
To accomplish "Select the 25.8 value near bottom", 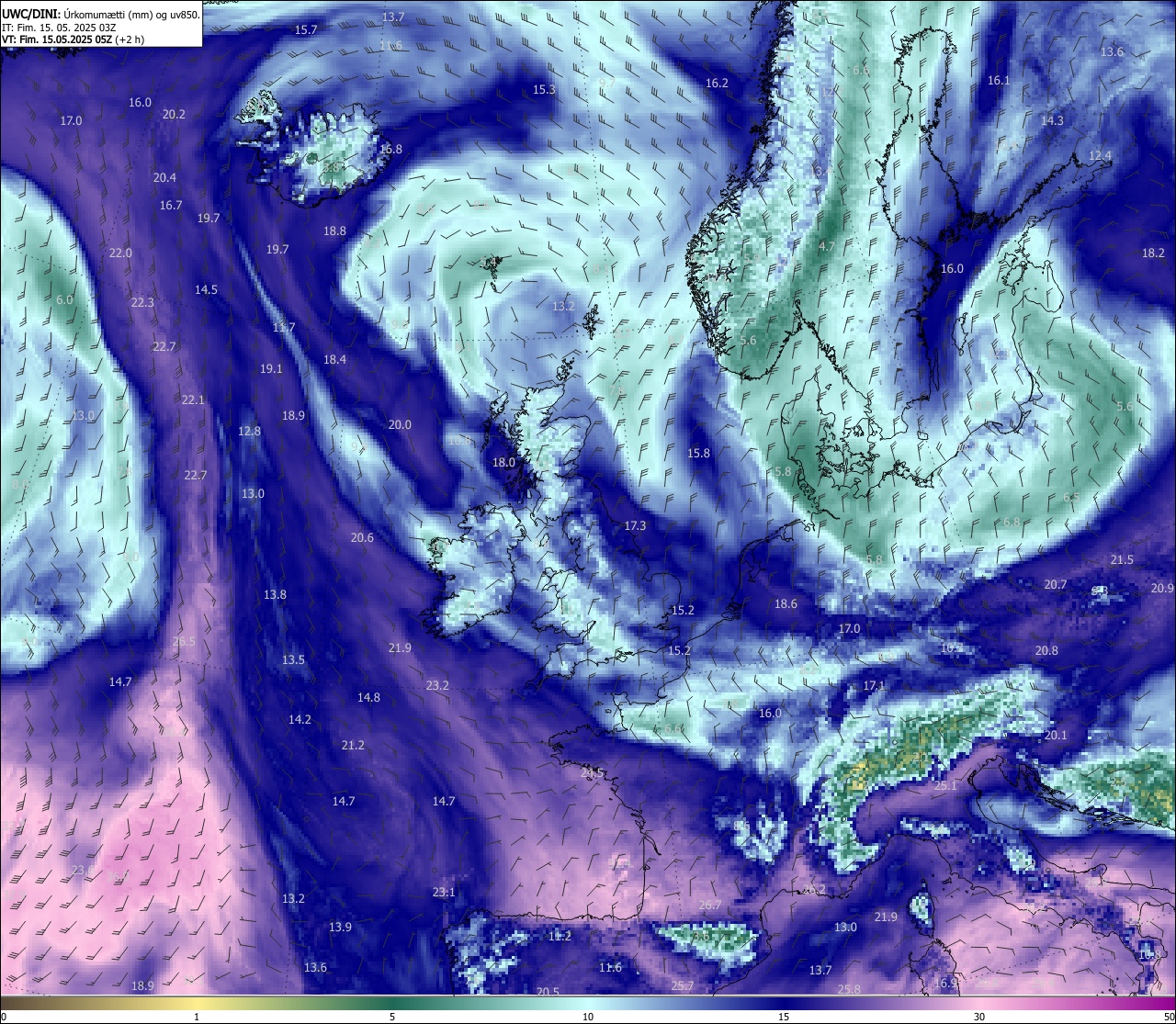I will 850,990.
